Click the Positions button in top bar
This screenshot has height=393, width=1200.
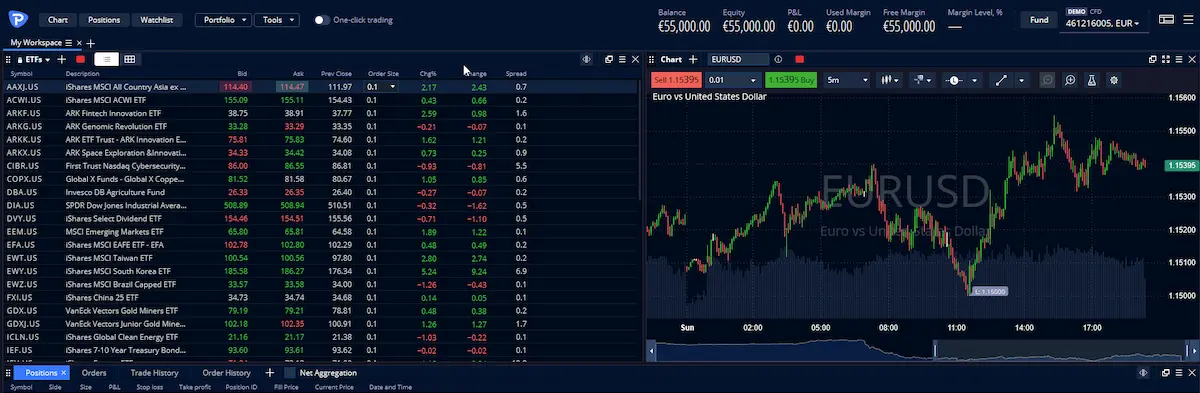[104, 19]
